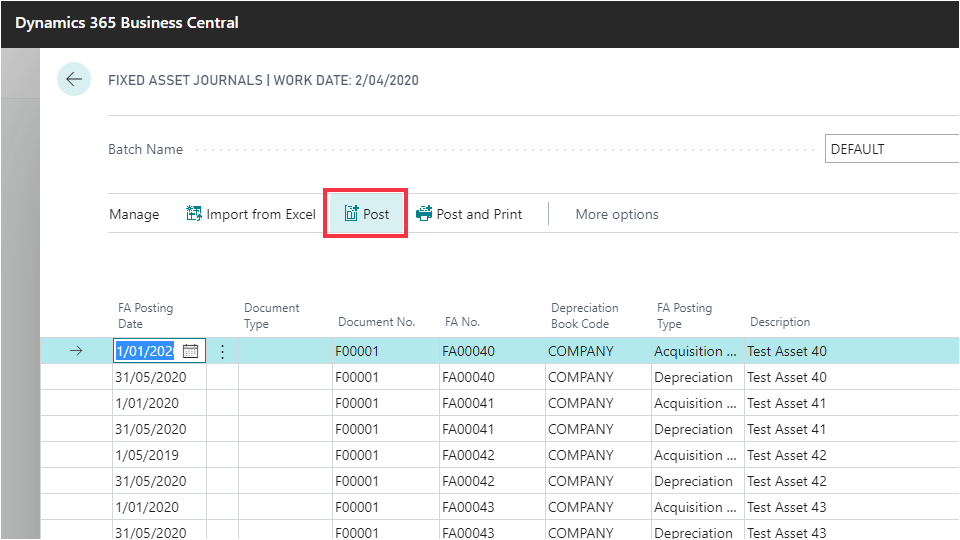
Task: Click the Post and Print printer icon
Action: click(424, 214)
